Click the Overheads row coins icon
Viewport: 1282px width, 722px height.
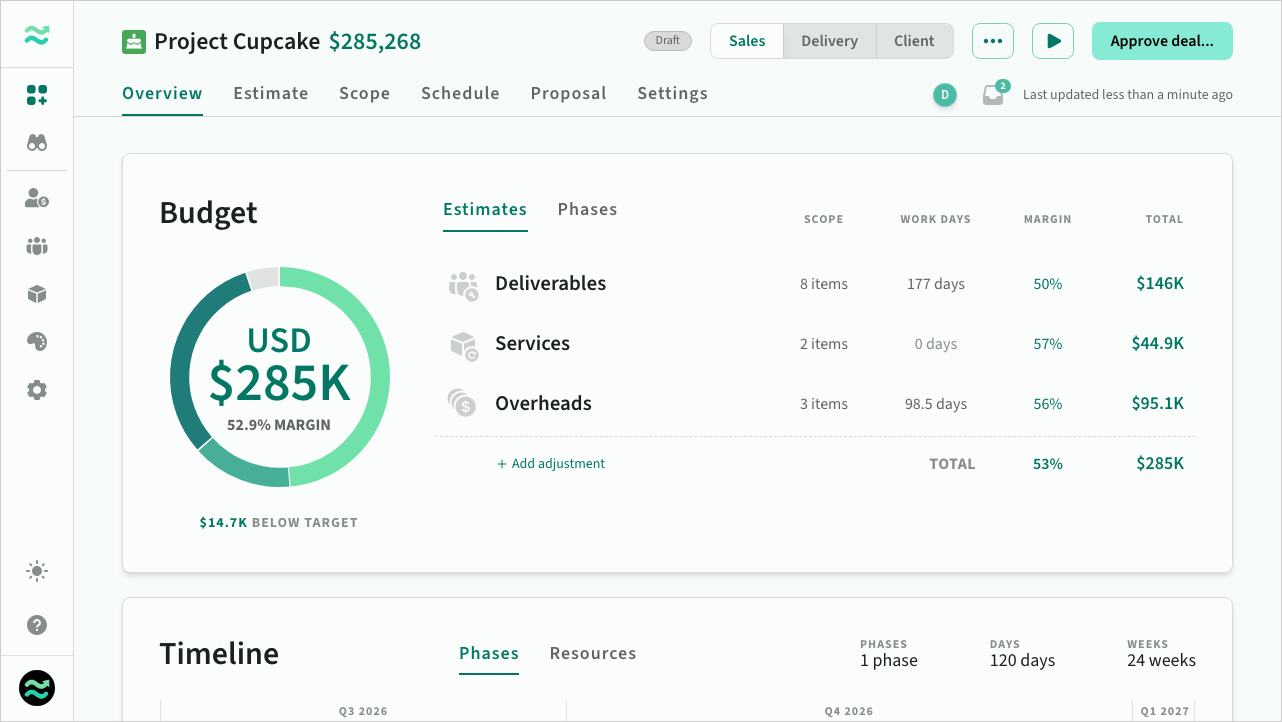[462, 403]
